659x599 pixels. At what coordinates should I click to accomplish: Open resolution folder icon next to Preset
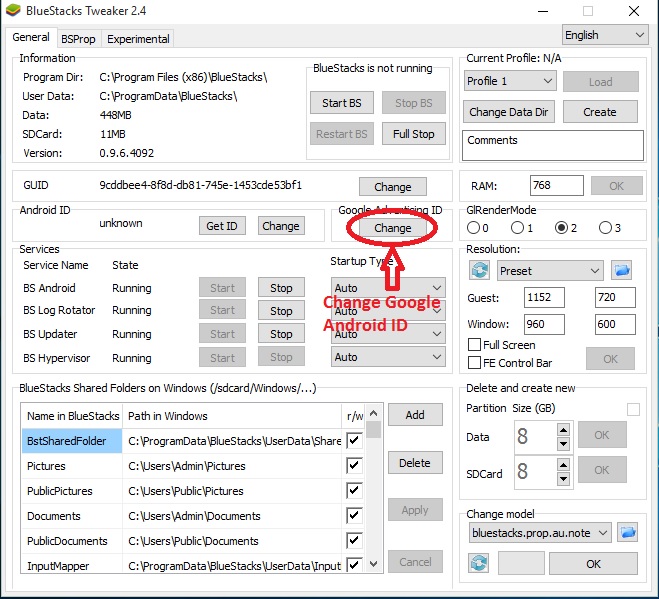622,270
